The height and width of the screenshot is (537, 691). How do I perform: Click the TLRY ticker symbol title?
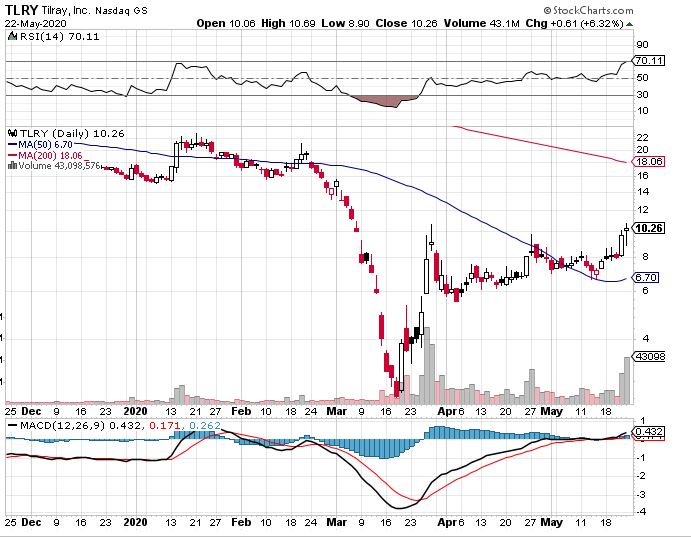click(x=22, y=10)
